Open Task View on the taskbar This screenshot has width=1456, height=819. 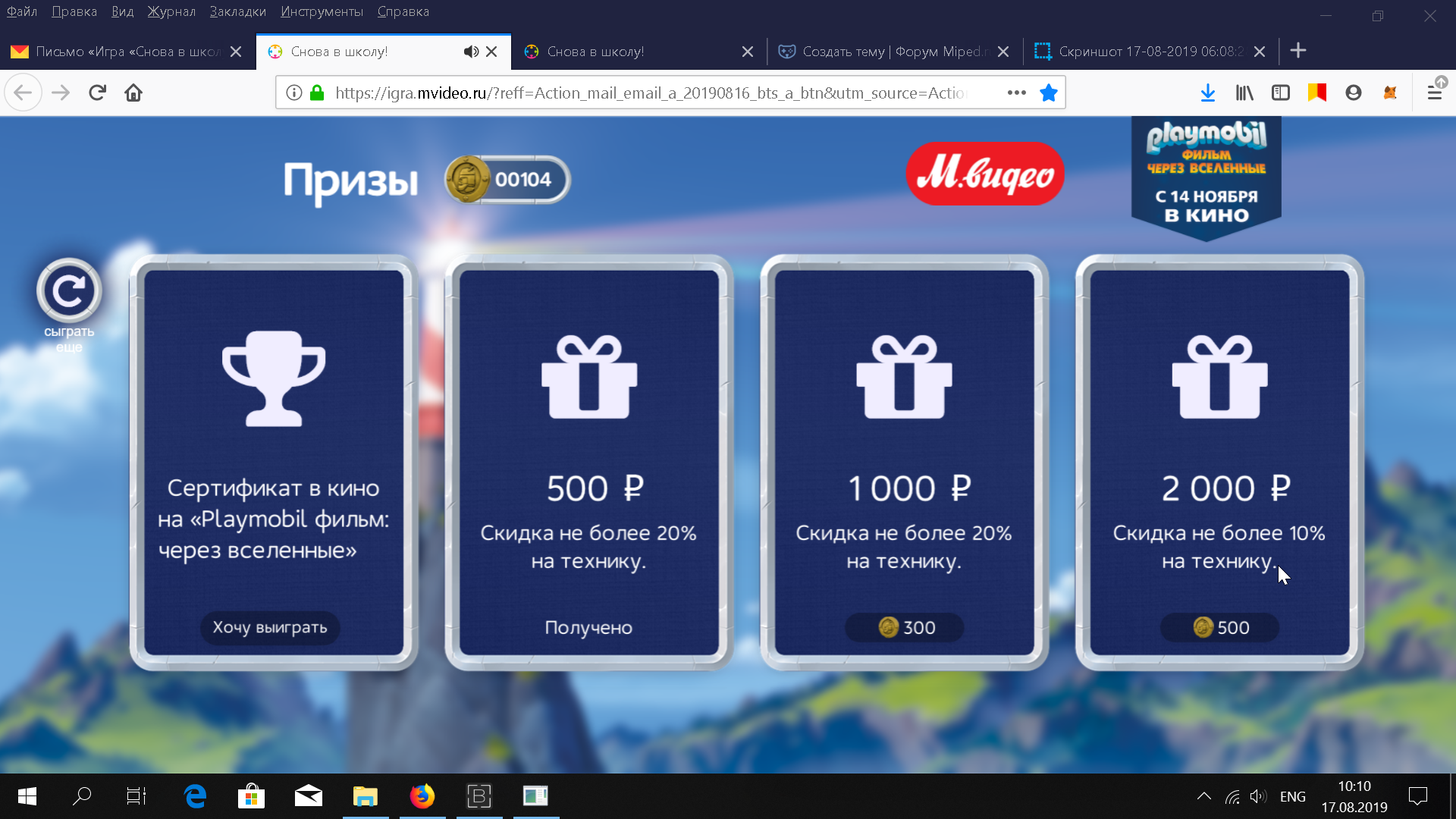coord(136,796)
